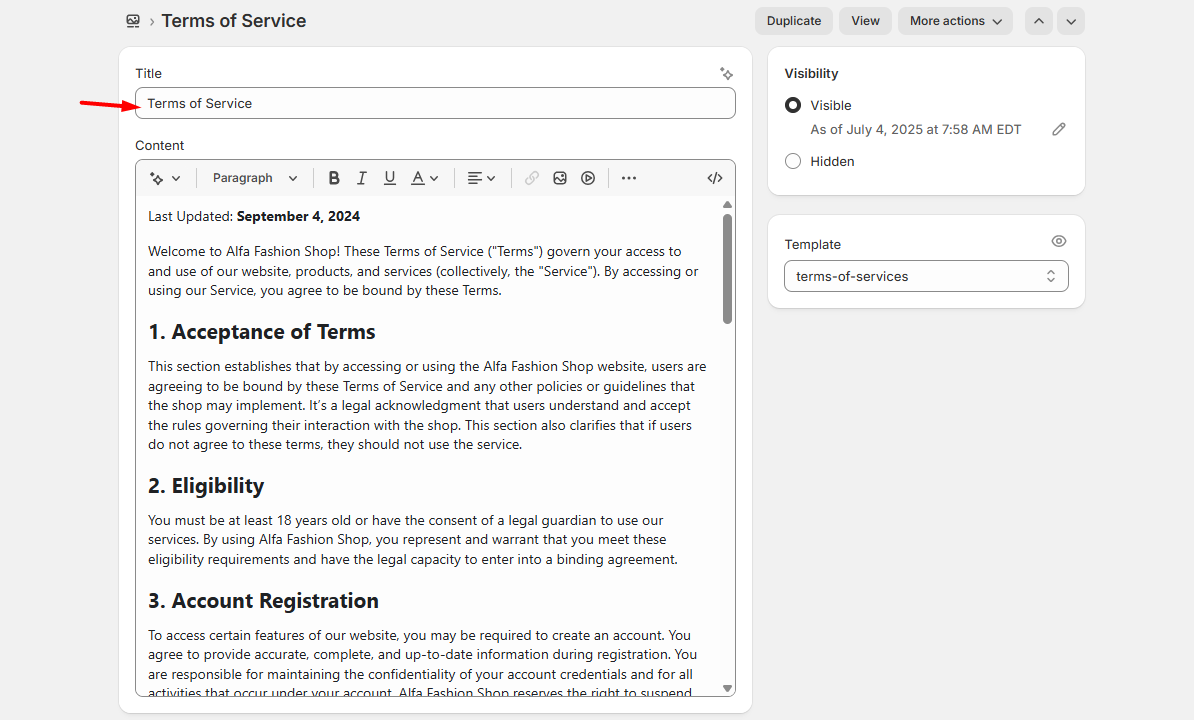This screenshot has height=720, width=1194.
Task: Open the more formatting options ellipsis
Action: pyautogui.click(x=628, y=178)
